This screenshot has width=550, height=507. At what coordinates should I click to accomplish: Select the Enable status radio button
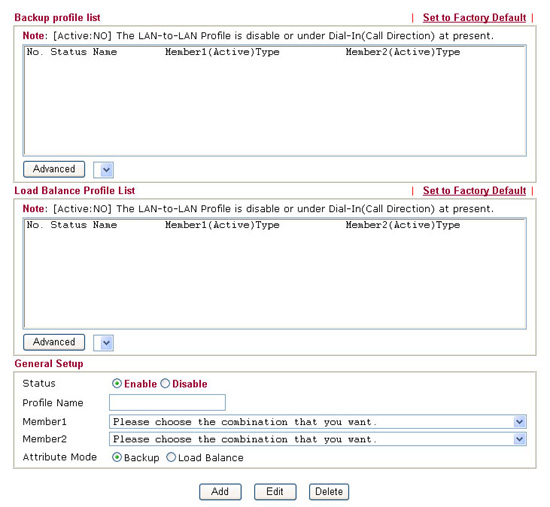point(116,383)
